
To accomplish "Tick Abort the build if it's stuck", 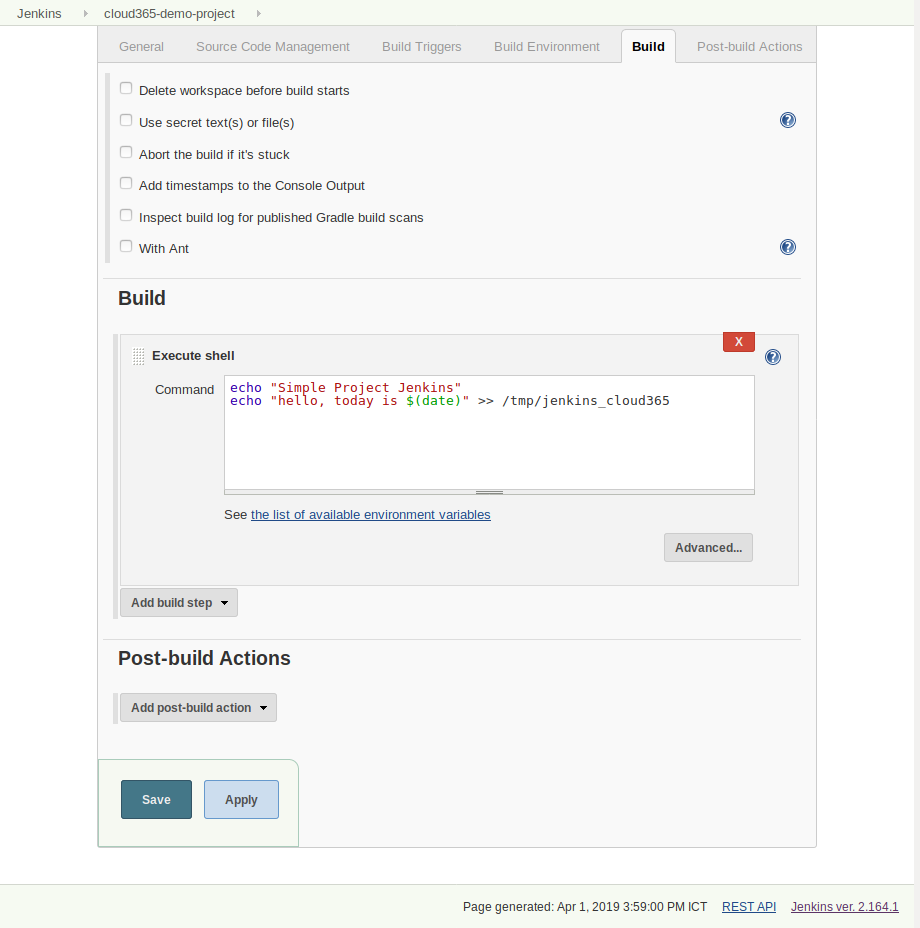I will click(x=126, y=152).
